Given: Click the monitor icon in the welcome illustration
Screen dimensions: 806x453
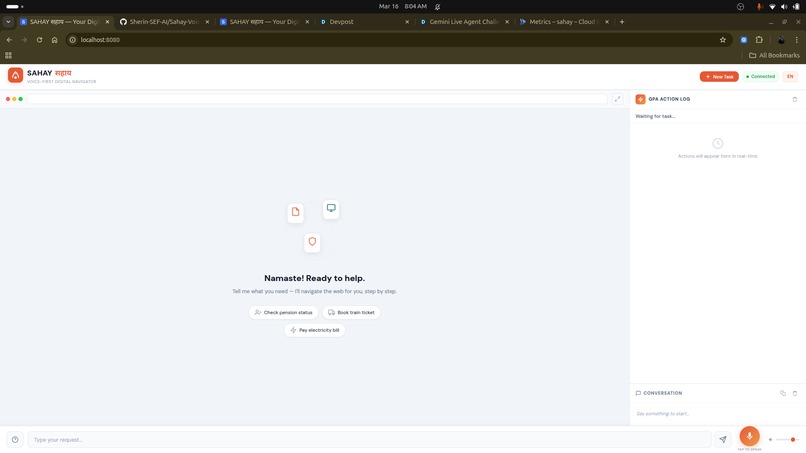Looking at the screenshot, I should 331,208.
